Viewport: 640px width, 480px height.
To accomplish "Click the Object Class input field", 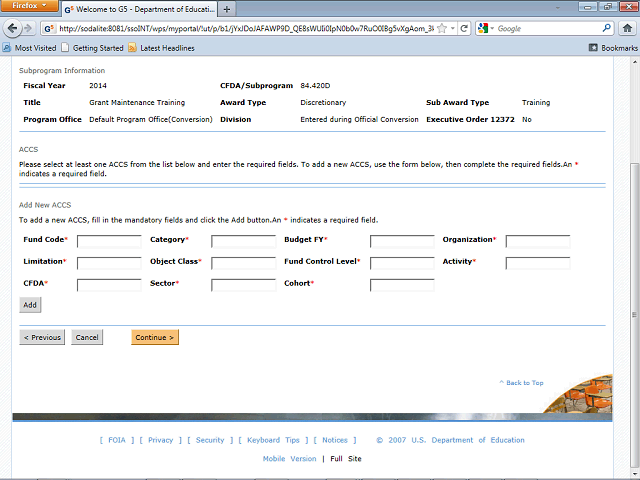I will (x=243, y=263).
